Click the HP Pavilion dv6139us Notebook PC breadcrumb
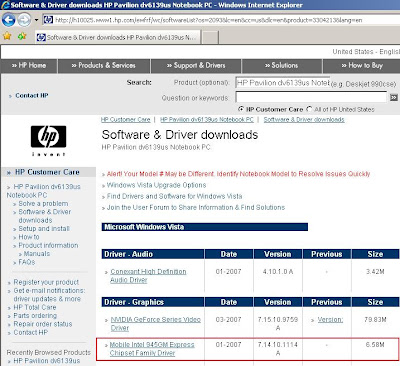 coord(207,120)
